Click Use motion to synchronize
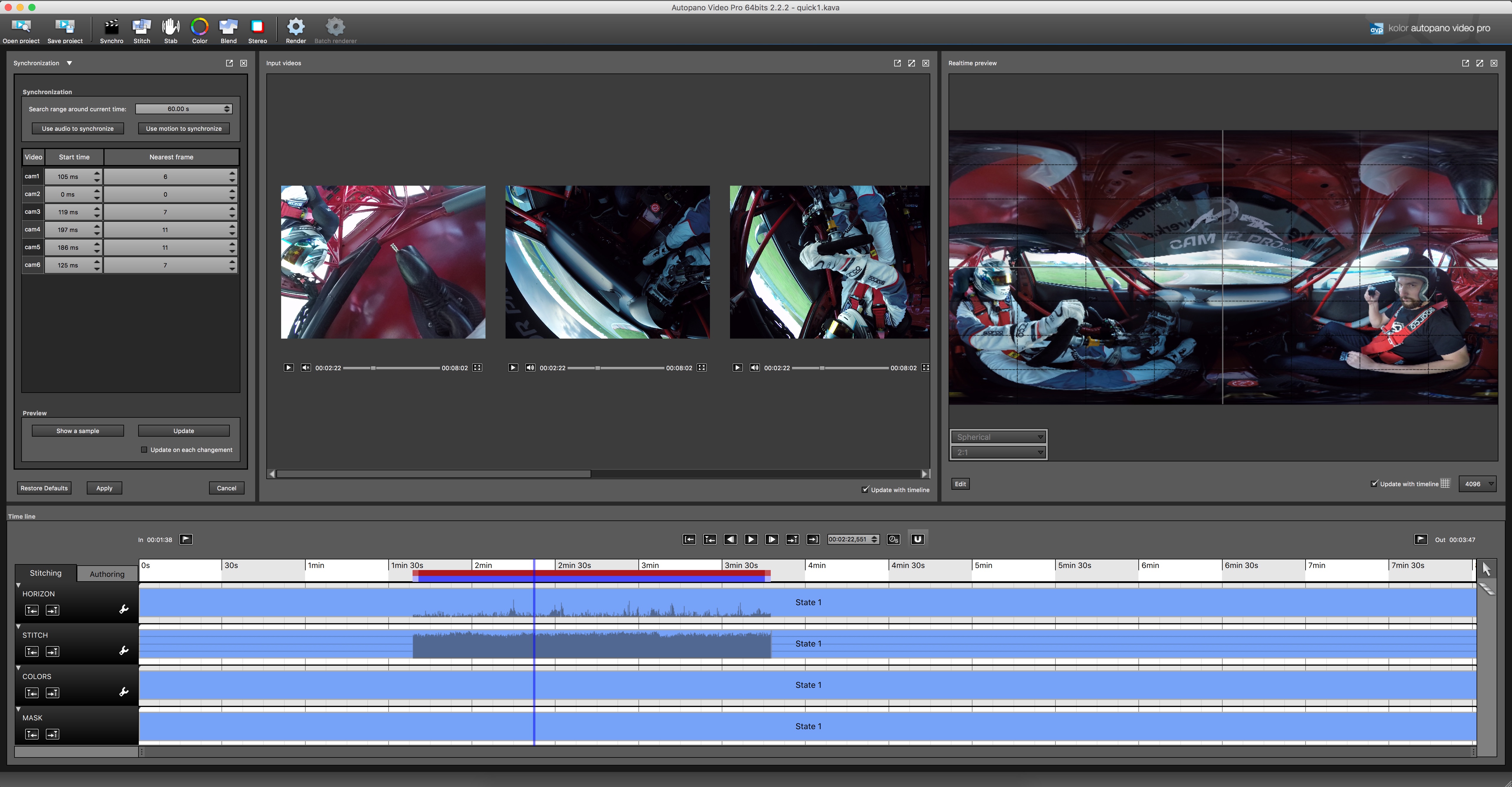 [x=184, y=128]
